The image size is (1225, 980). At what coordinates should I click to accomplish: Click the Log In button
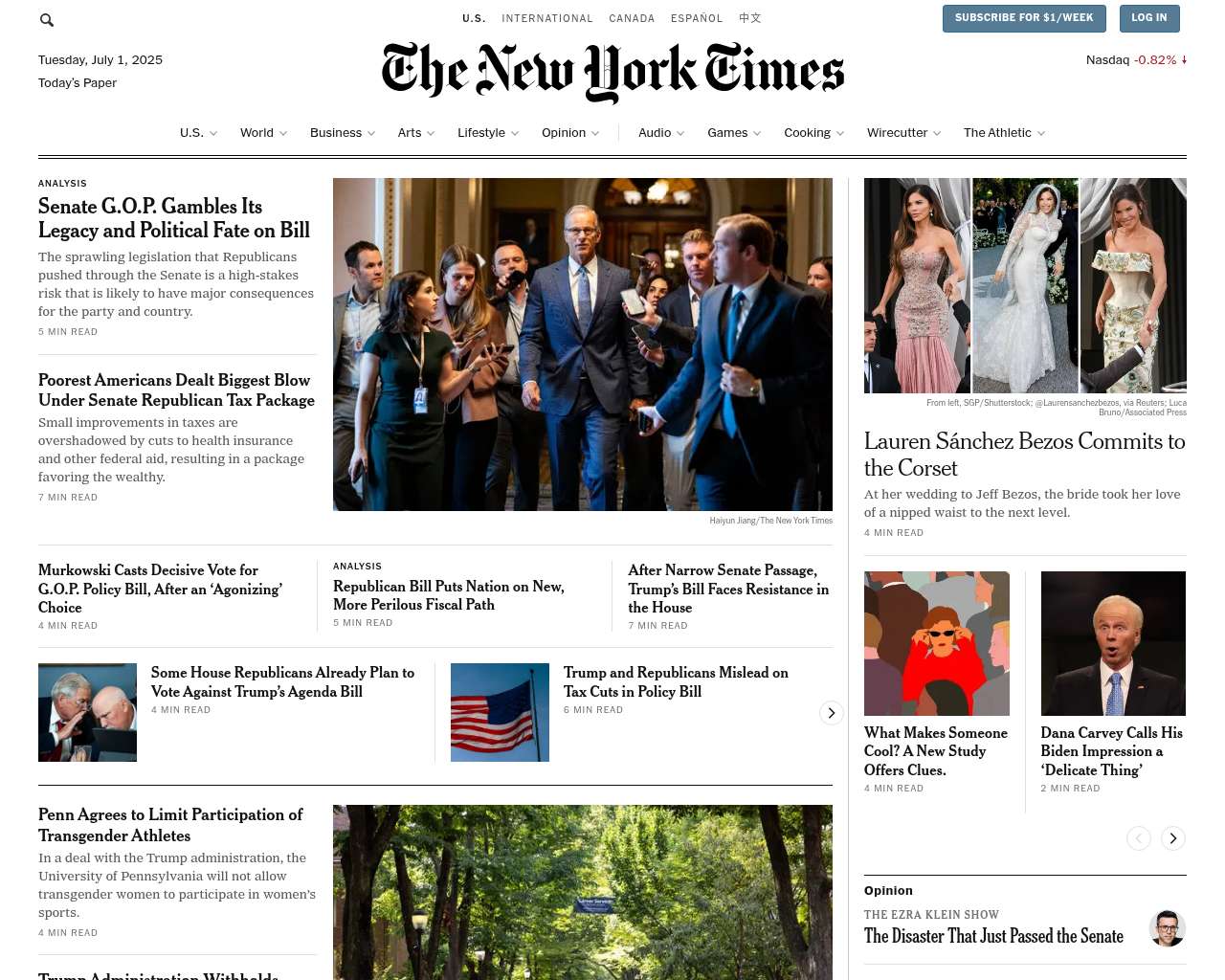(1148, 18)
